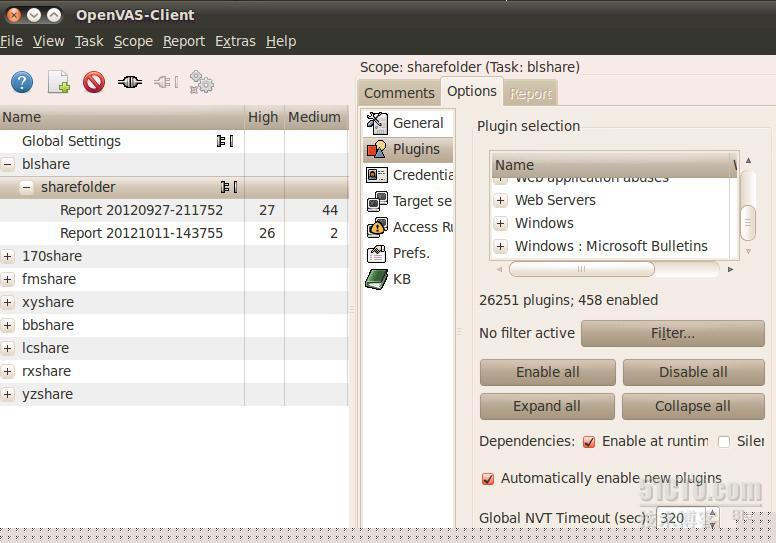776x543 pixels.
Task: Open the Access Rules section
Action: [408, 227]
